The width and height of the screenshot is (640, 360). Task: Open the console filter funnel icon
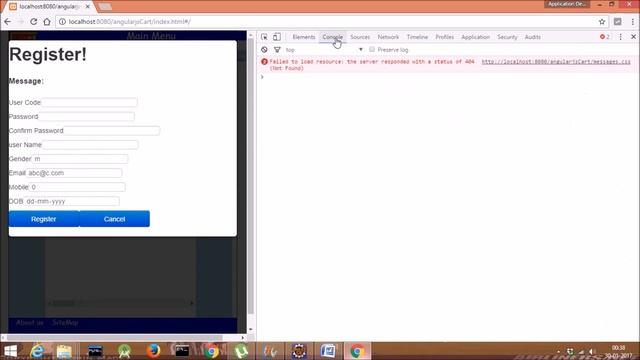277,49
